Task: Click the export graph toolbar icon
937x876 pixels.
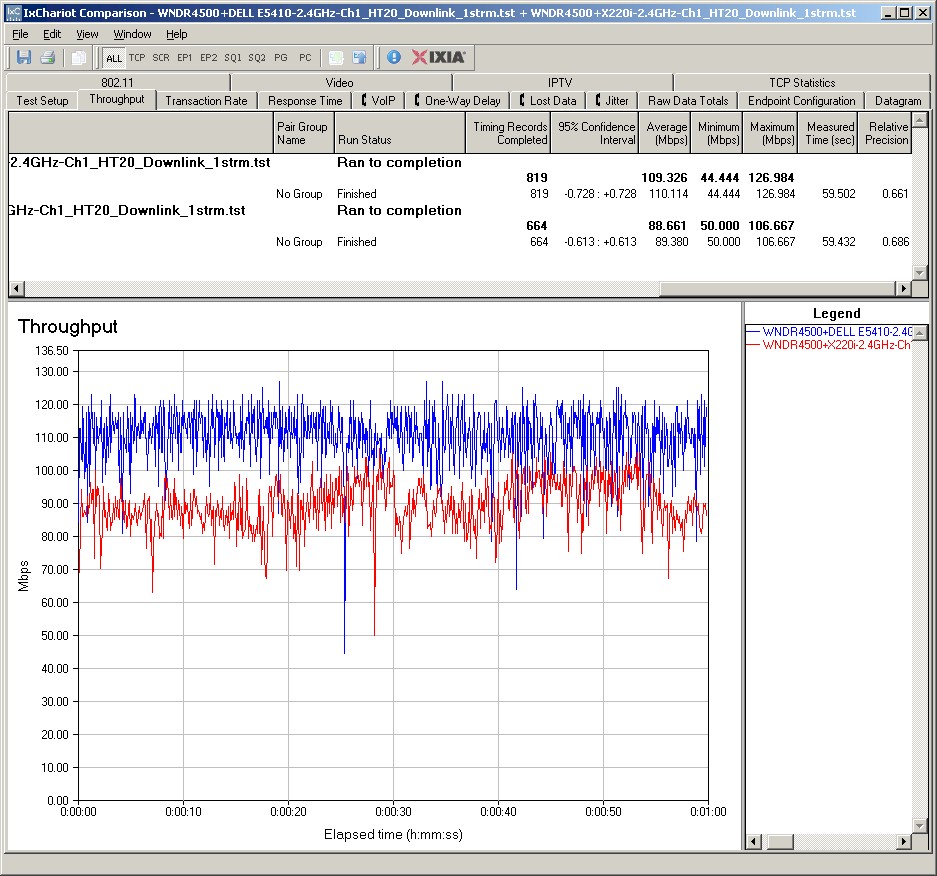Action: pos(359,57)
